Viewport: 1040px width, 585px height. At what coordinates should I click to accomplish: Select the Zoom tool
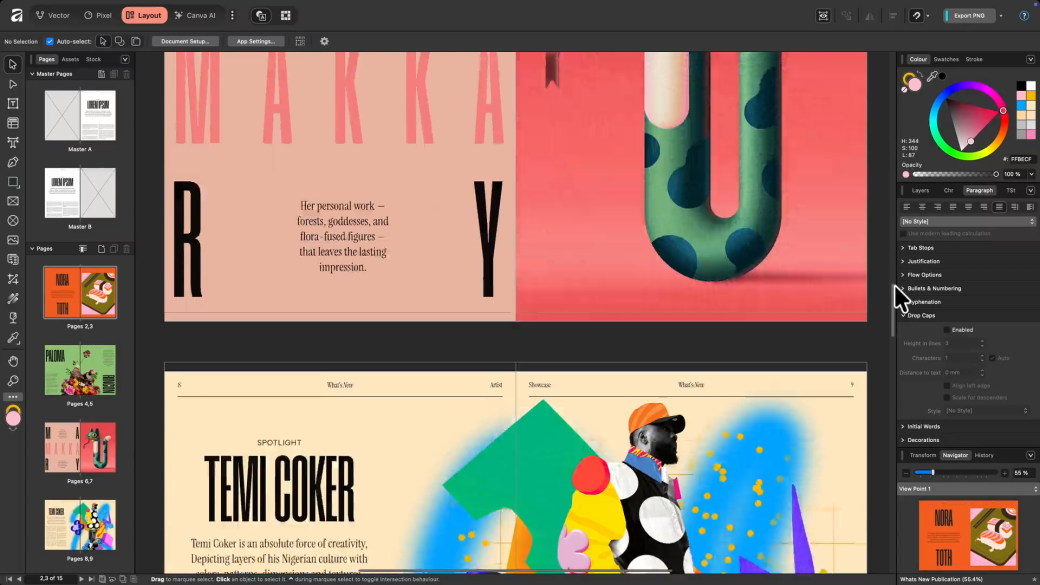coord(13,381)
